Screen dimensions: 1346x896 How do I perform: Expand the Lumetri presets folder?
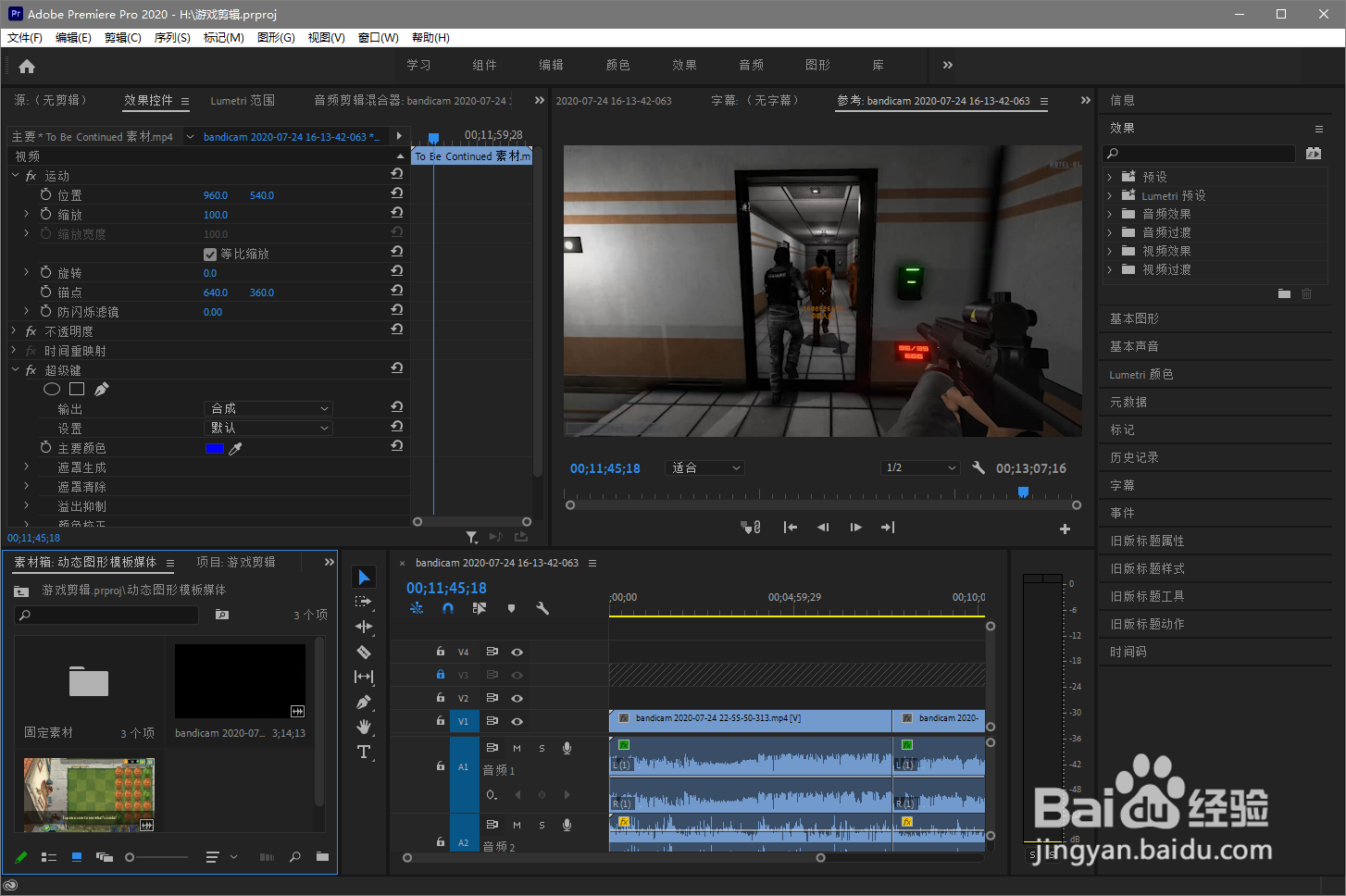[x=1110, y=195]
